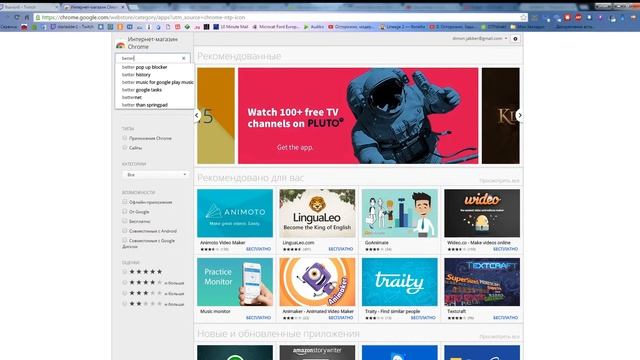Show next featured banner with right arrow
This screenshot has width=640, height=360.
point(520,116)
